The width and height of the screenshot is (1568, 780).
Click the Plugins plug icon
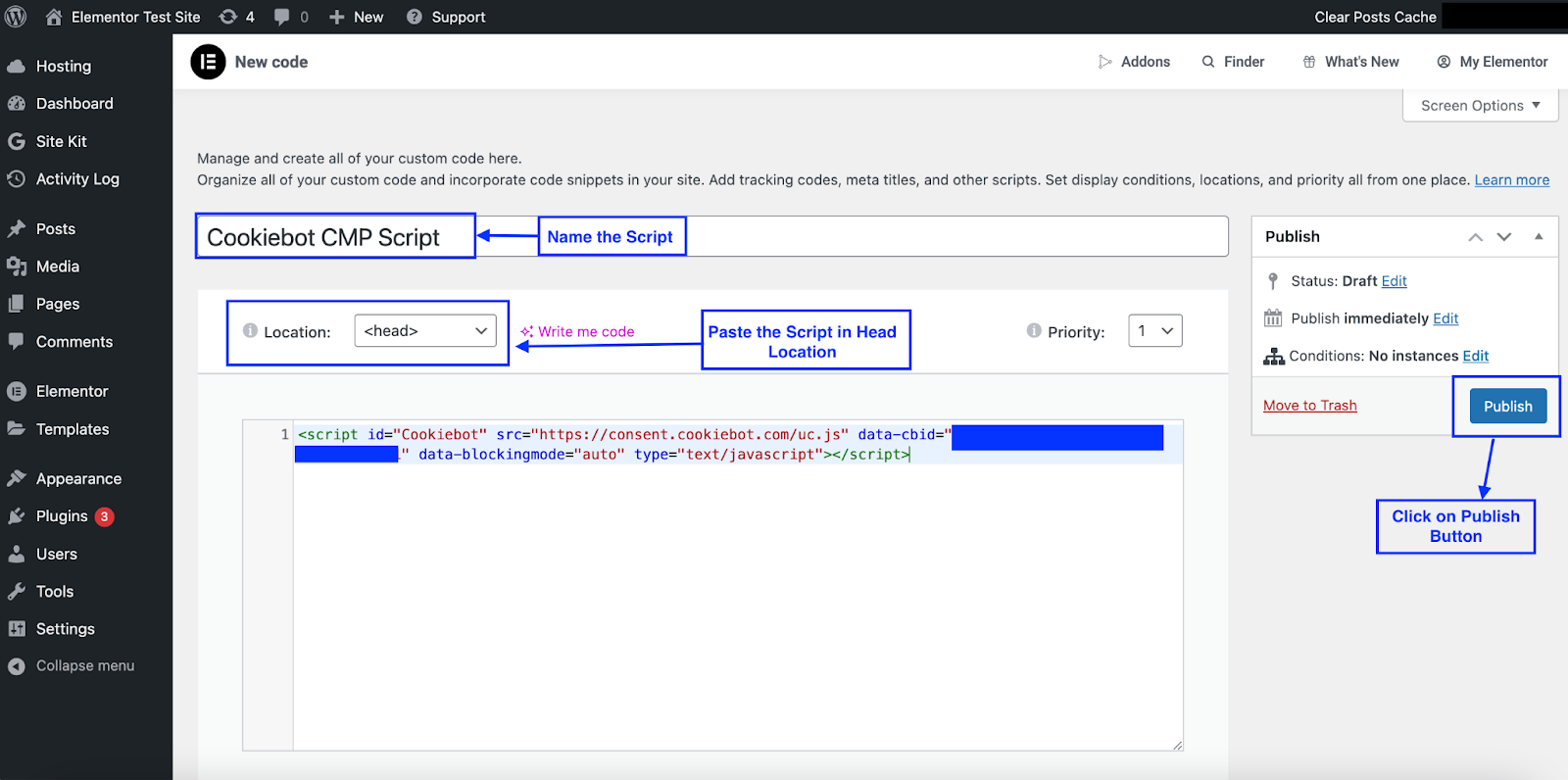(17, 516)
